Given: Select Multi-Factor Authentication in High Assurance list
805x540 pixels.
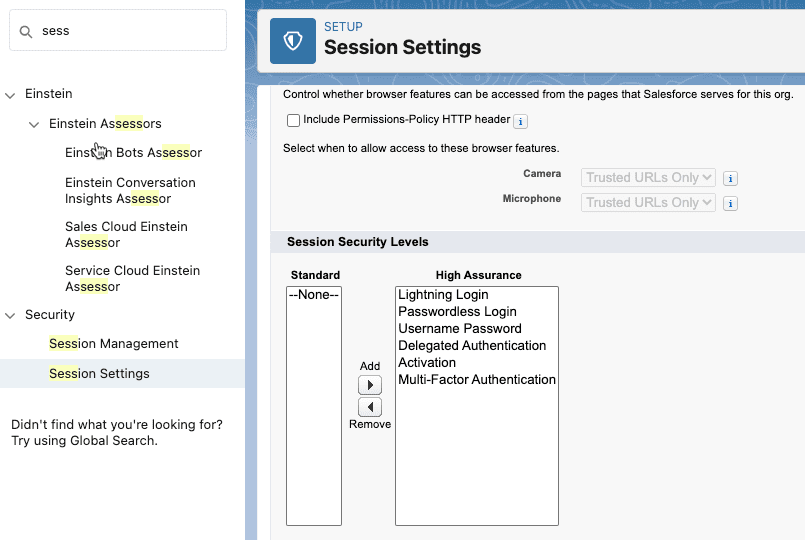Looking at the screenshot, I should (476, 380).
